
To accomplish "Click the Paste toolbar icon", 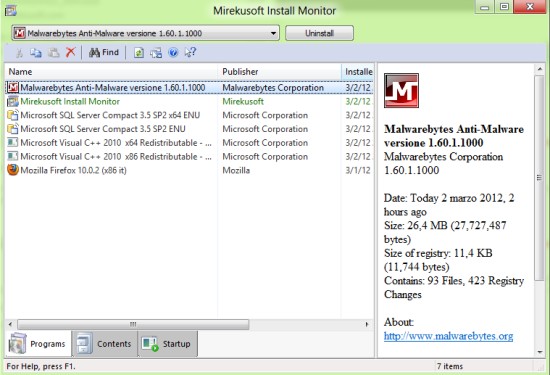I will coord(53,53).
